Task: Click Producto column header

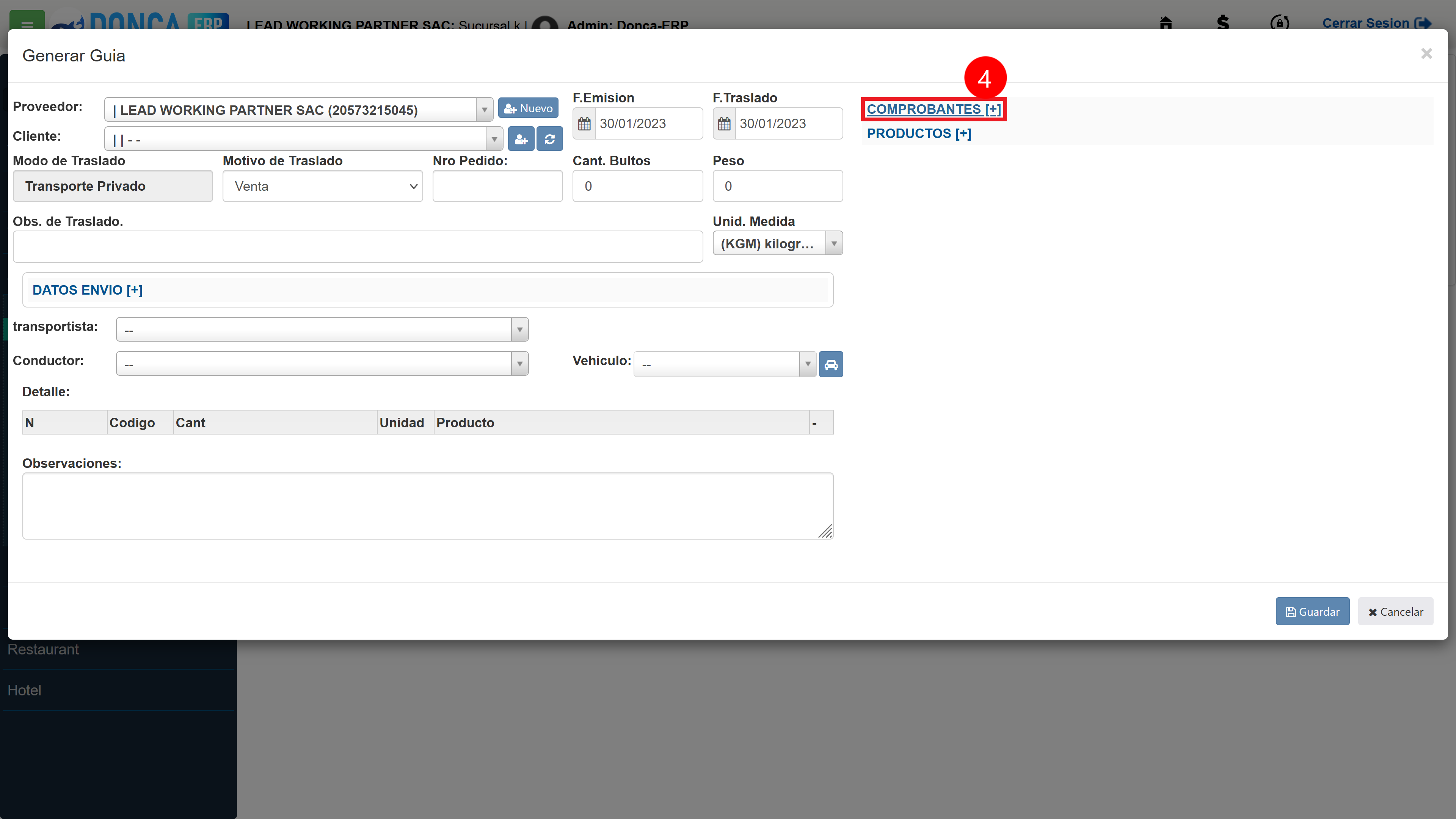Action: pos(622,423)
